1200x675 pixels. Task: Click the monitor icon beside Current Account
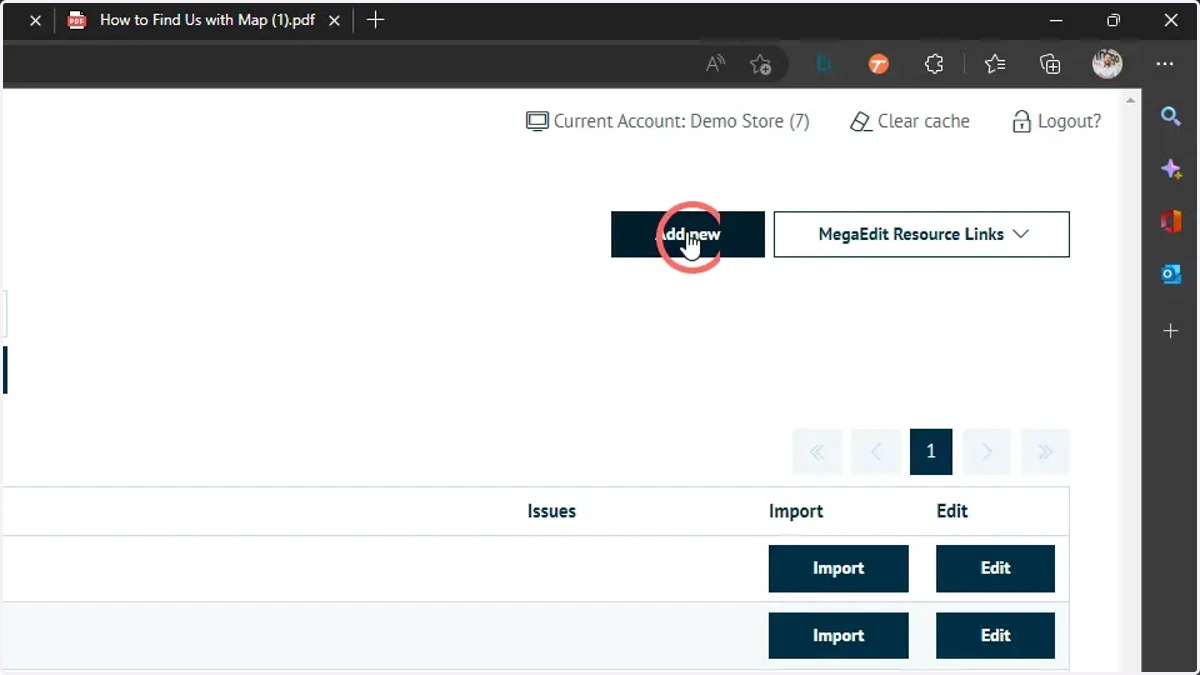(537, 122)
